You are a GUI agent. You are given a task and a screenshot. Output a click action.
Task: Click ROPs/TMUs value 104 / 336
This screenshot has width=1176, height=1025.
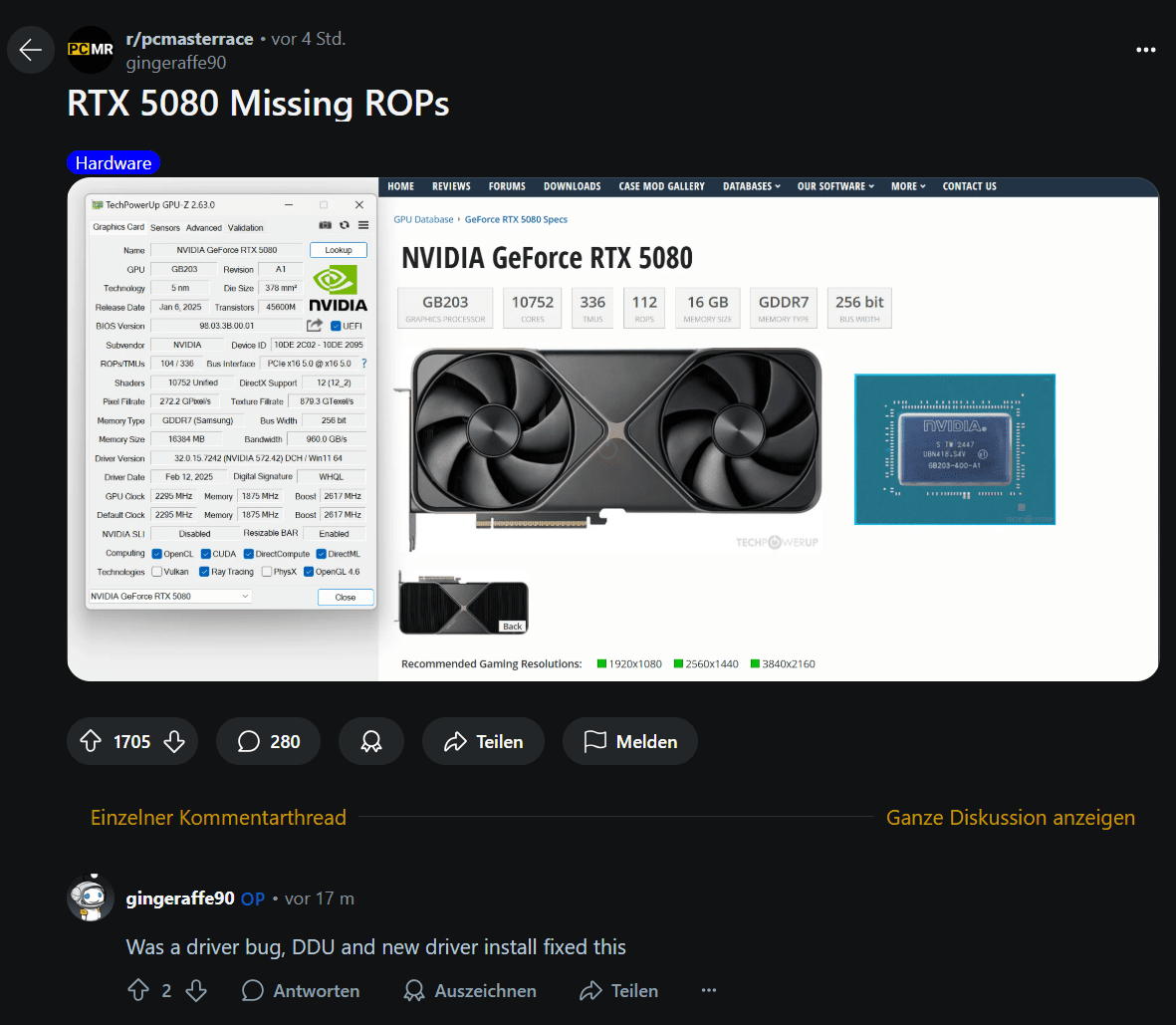point(177,364)
